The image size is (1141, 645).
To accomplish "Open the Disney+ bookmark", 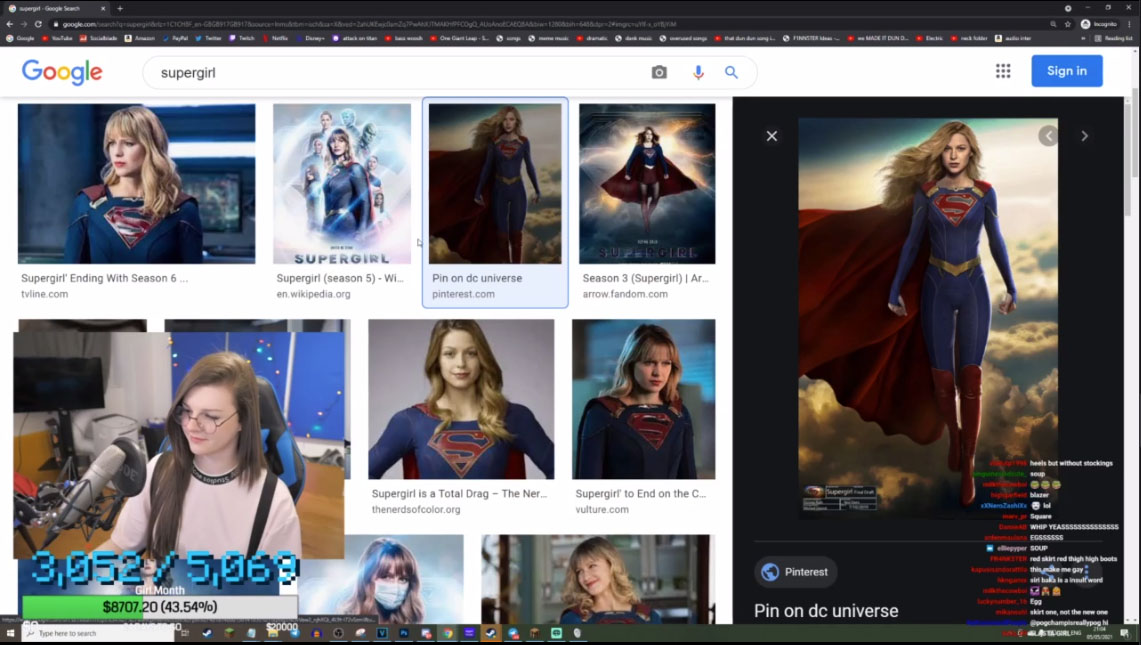I will pyautogui.click(x=310, y=38).
